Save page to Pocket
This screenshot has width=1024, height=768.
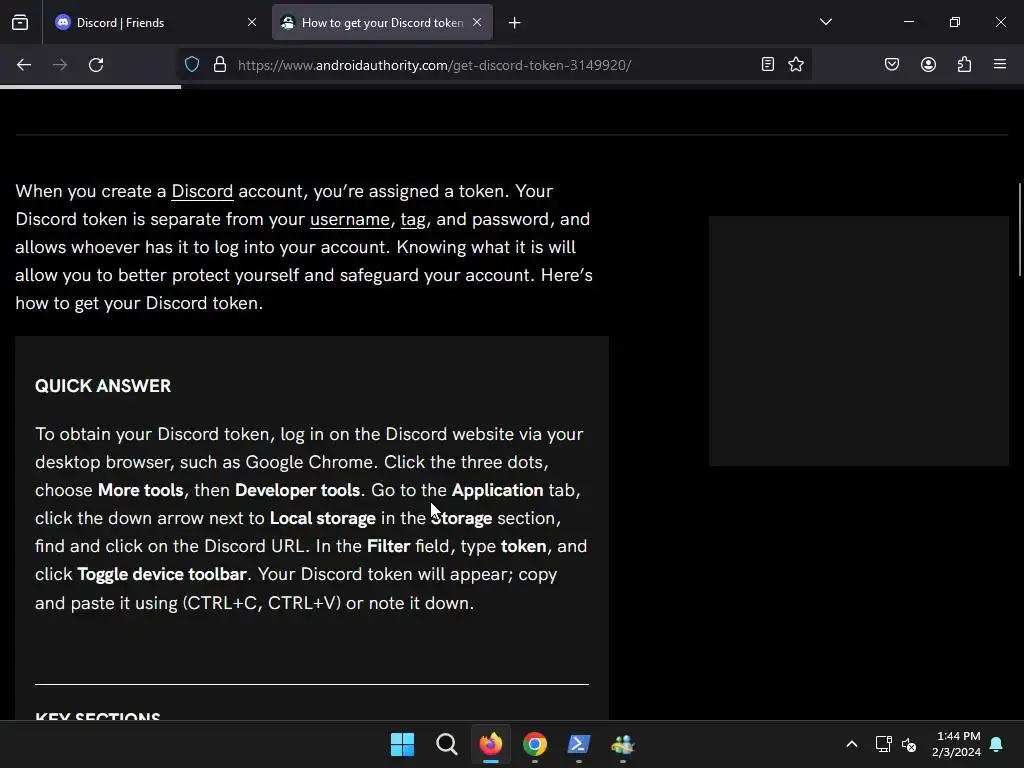(892, 65)
